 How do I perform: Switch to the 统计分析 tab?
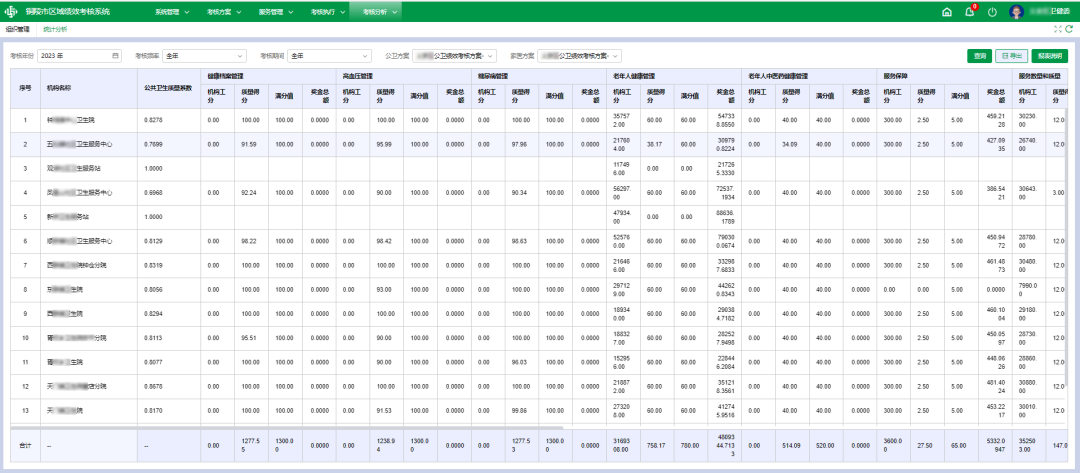tap(55, 30)
